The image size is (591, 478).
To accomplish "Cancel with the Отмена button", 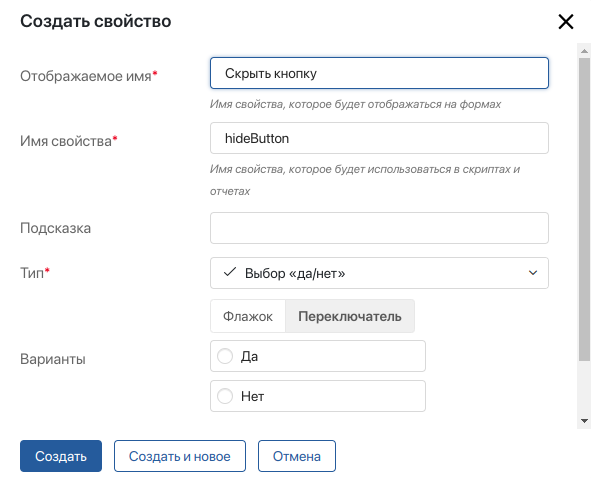I will coord(297,456).
